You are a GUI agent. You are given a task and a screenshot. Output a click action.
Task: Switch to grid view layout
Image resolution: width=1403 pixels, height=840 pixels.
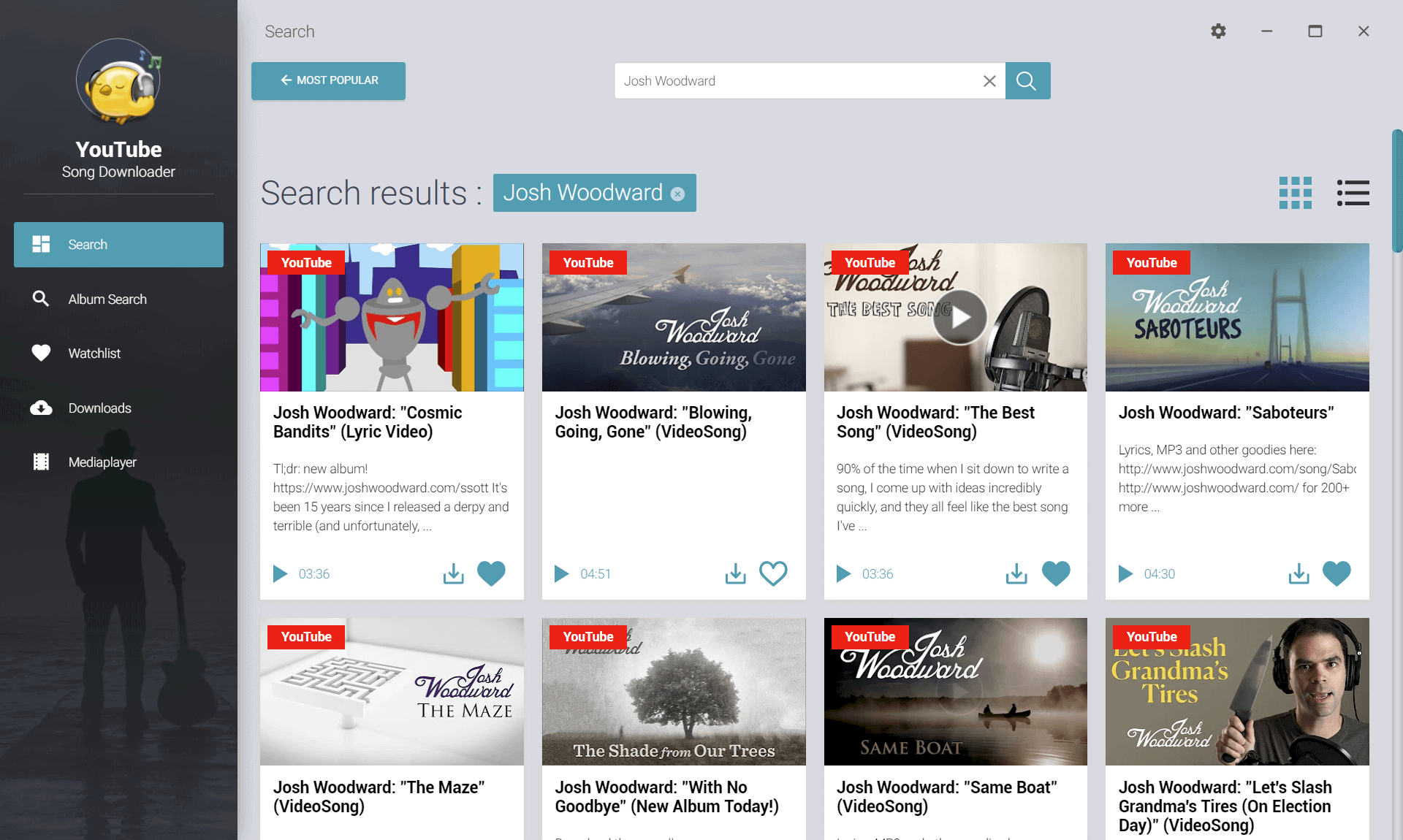point(1296,192)
